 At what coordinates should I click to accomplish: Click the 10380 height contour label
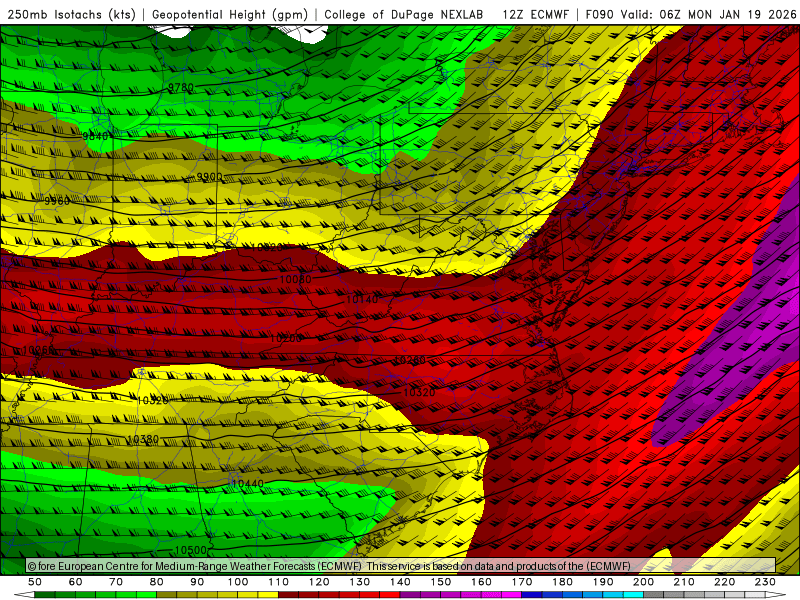[143, 439]
